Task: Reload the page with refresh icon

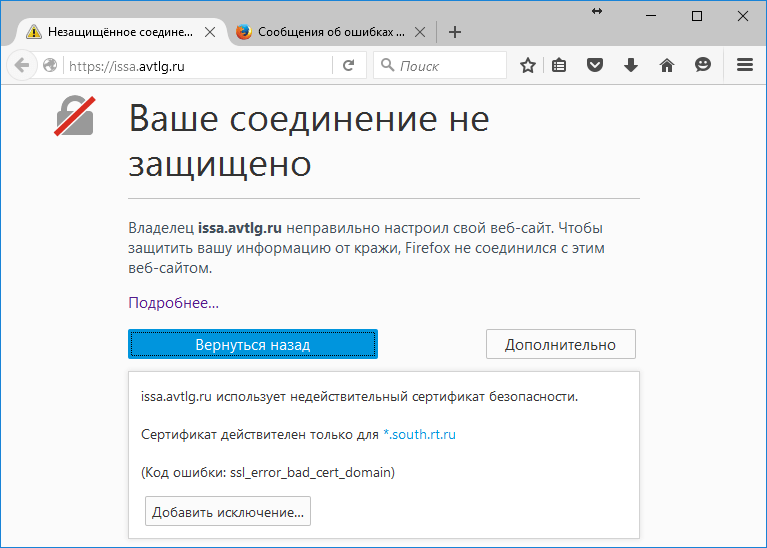Action: (x=348, y=65)
